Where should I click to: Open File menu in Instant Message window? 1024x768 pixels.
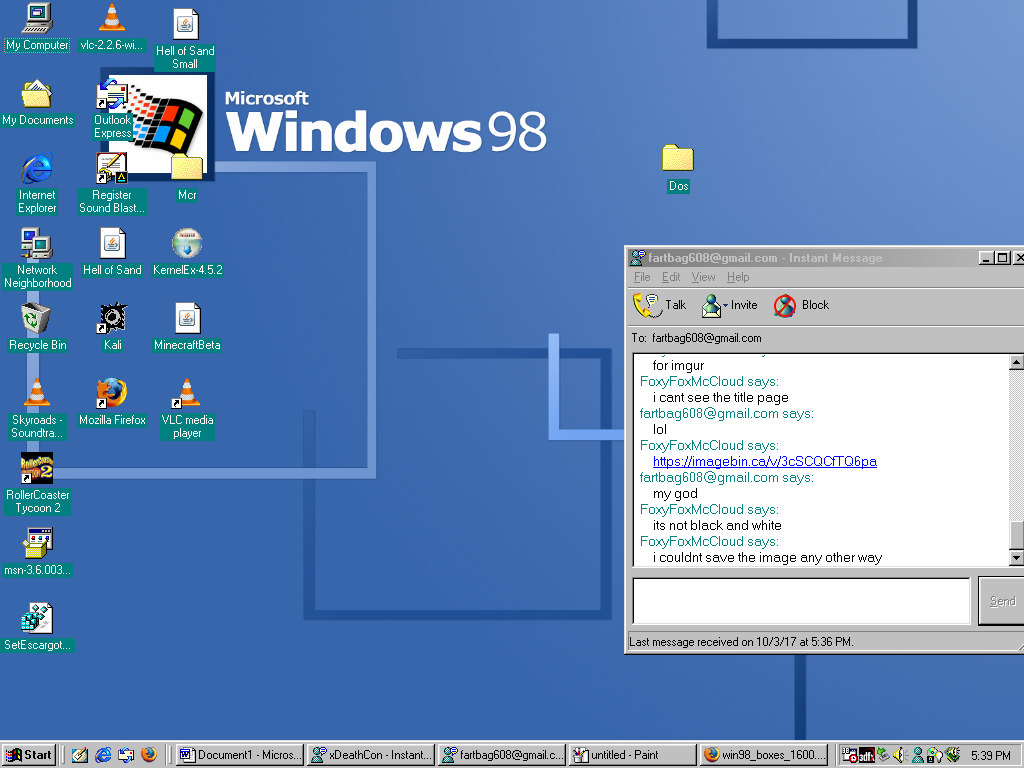(x=642, y=277)
